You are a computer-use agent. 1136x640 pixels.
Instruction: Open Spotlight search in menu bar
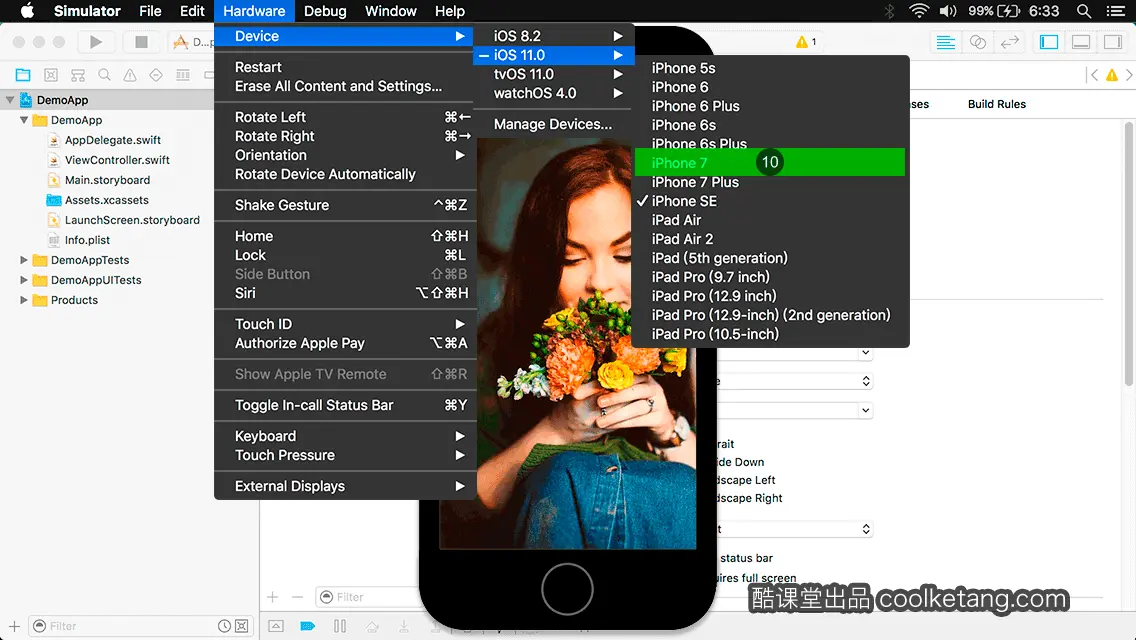1084,11
